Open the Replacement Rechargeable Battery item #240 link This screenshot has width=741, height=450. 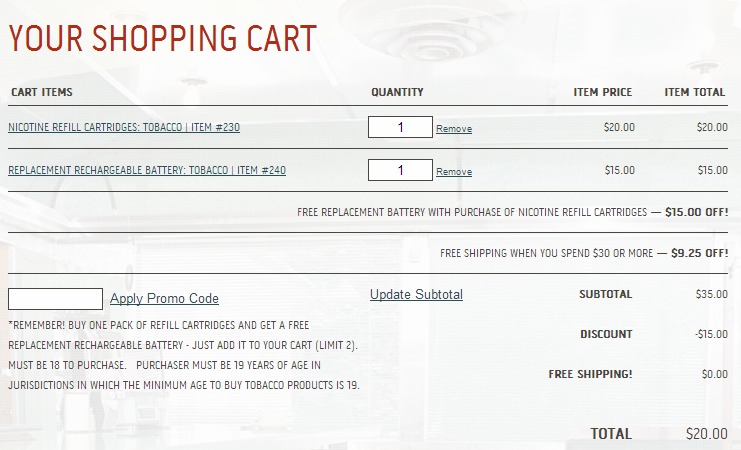point(147,170)
